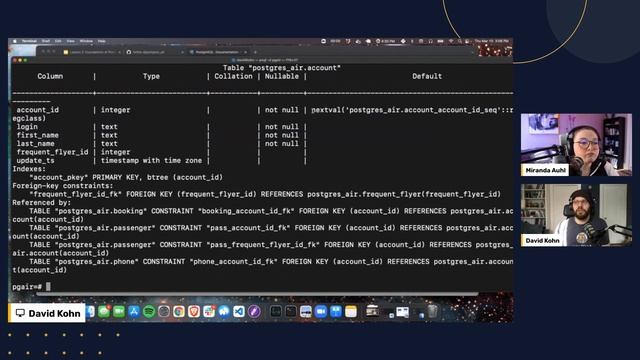
Task: Open Spotify from the dock
Action: [149, 312]
